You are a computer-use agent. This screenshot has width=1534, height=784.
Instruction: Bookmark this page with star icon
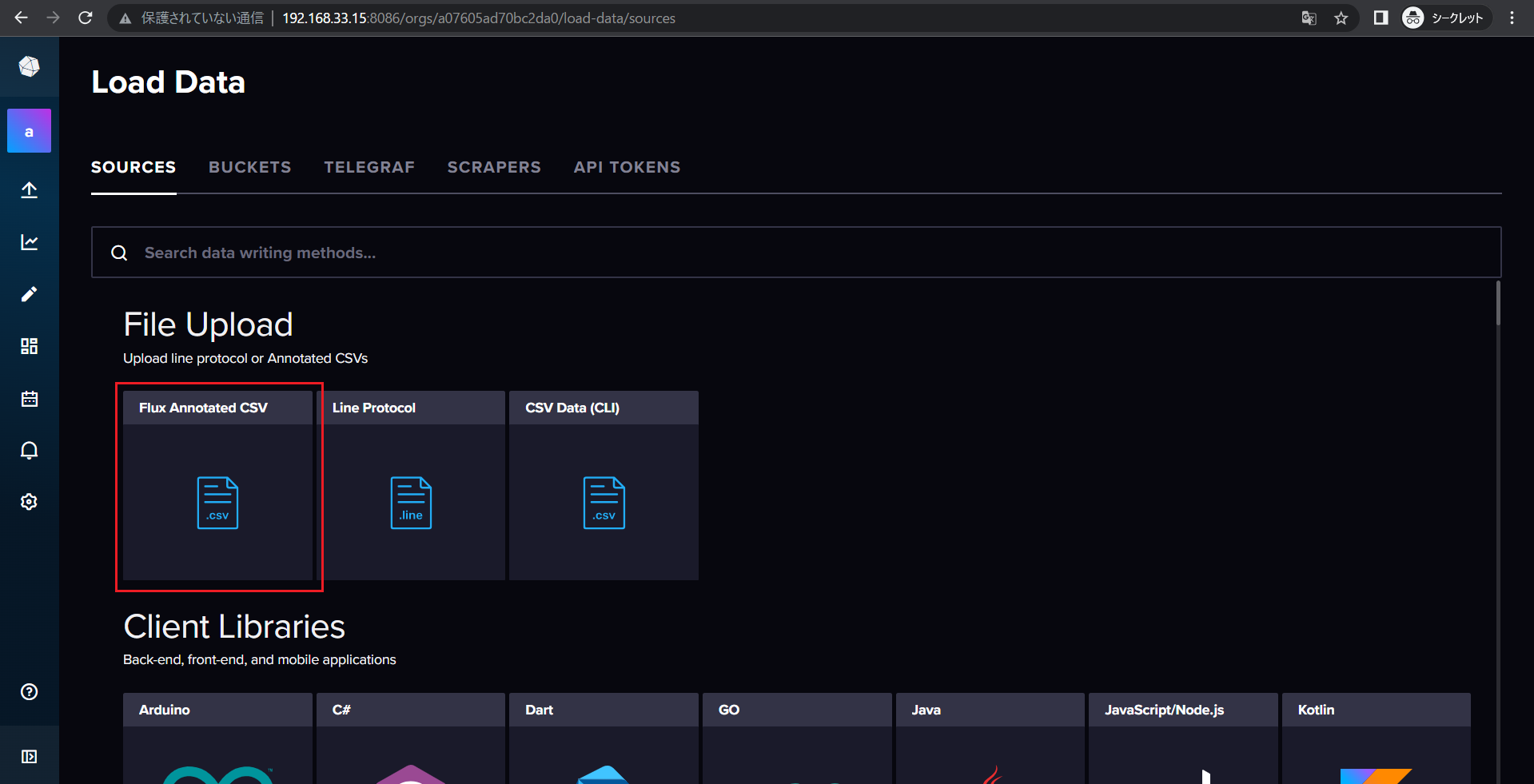[x=1341, y=18]
